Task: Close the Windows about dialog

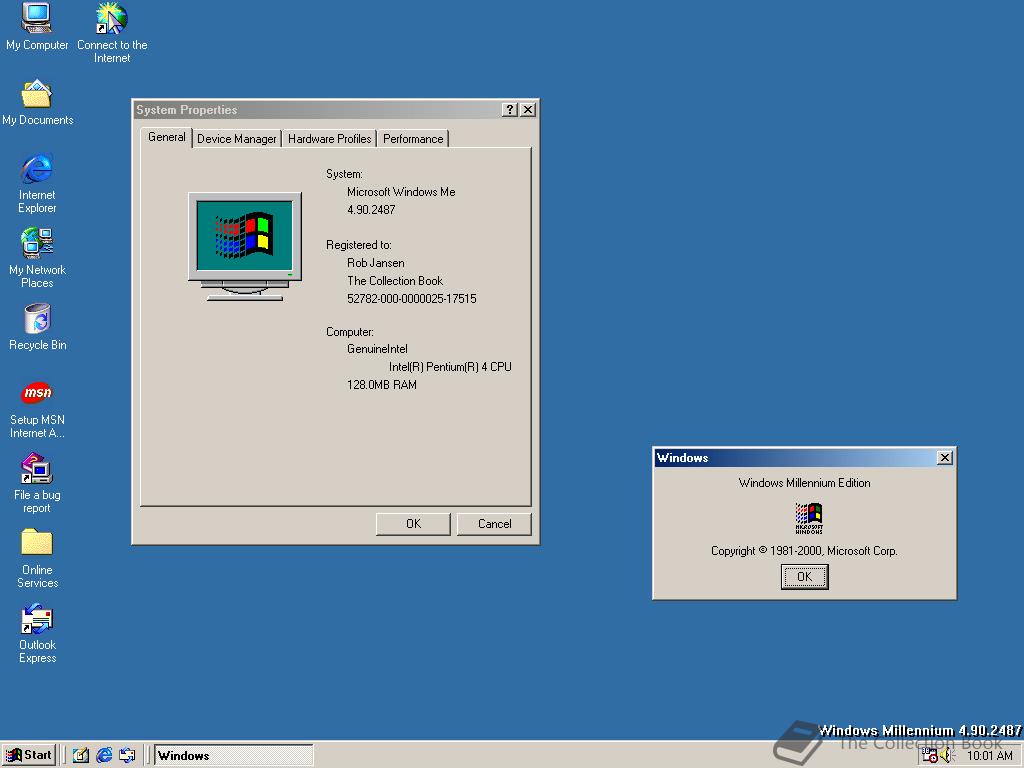Action: pyautogui.click(x=944, y=458)
